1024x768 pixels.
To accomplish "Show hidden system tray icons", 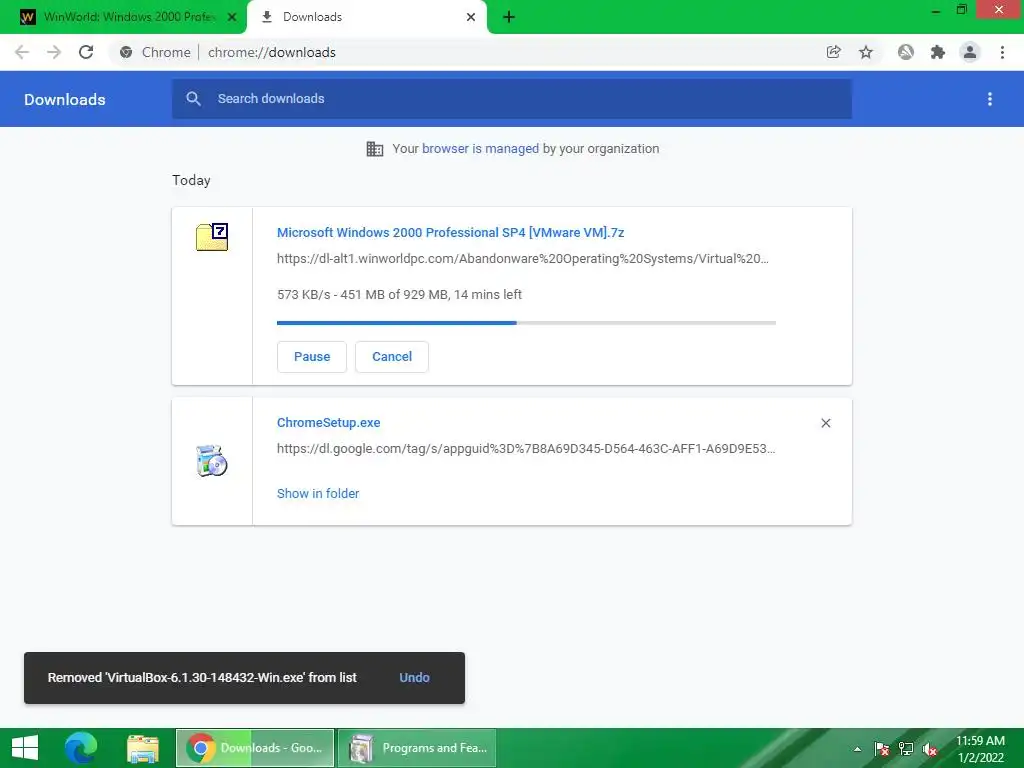I will point(857,749).
